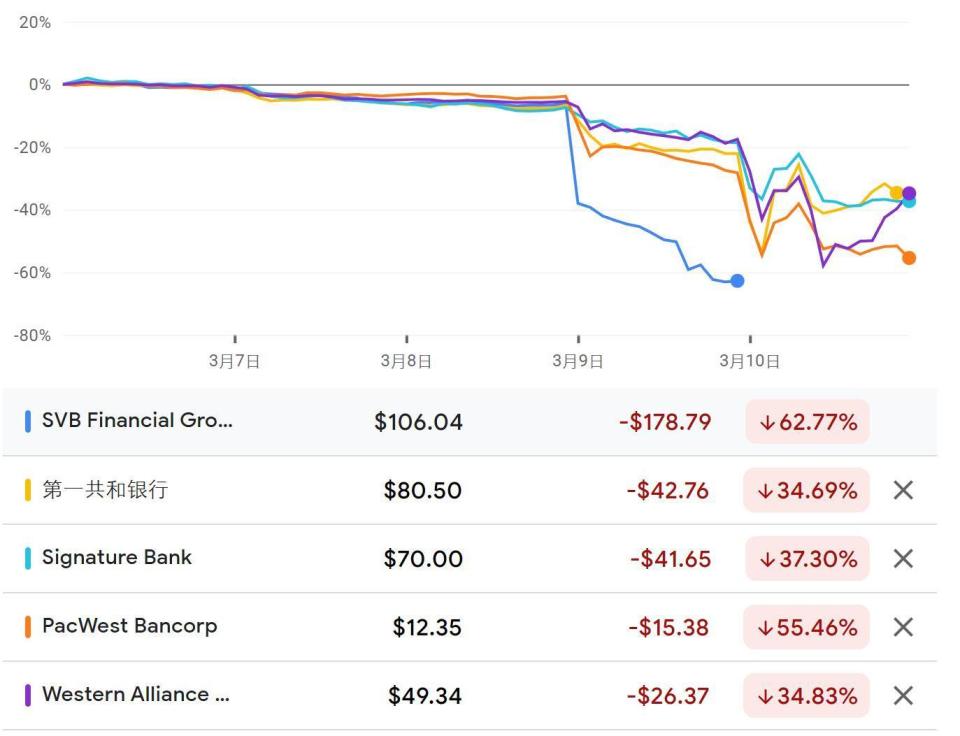This screenshot has height=736, width=960.
Task: Click the PacWest Bancorp name
Action: (129, 627)
